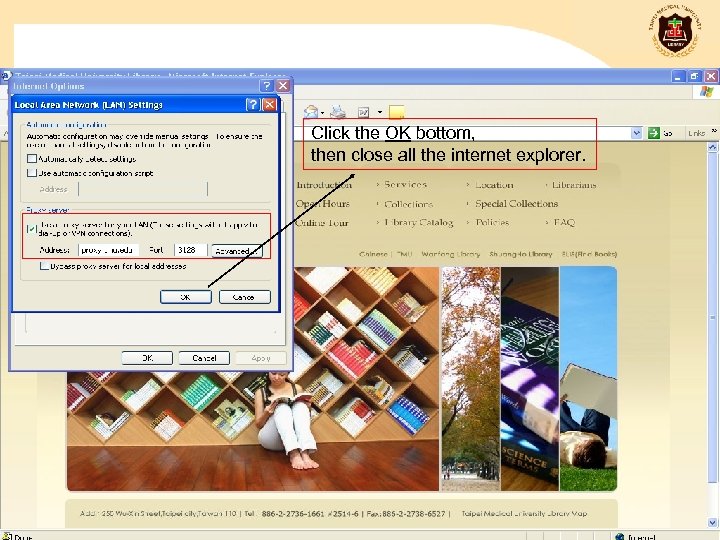
Task: Click OK in Internet Options dialog
Action: (x=147, y=358)
